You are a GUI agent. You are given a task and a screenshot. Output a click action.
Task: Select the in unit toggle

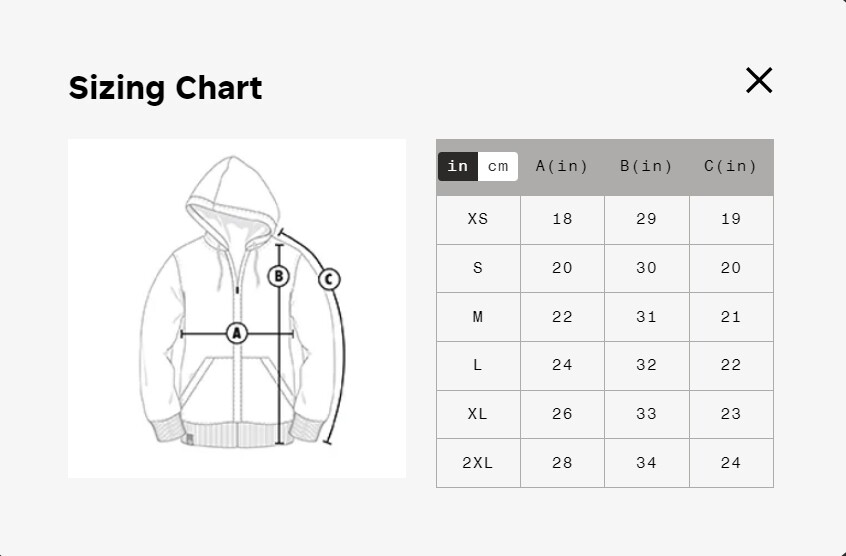[x=458, y=167]
